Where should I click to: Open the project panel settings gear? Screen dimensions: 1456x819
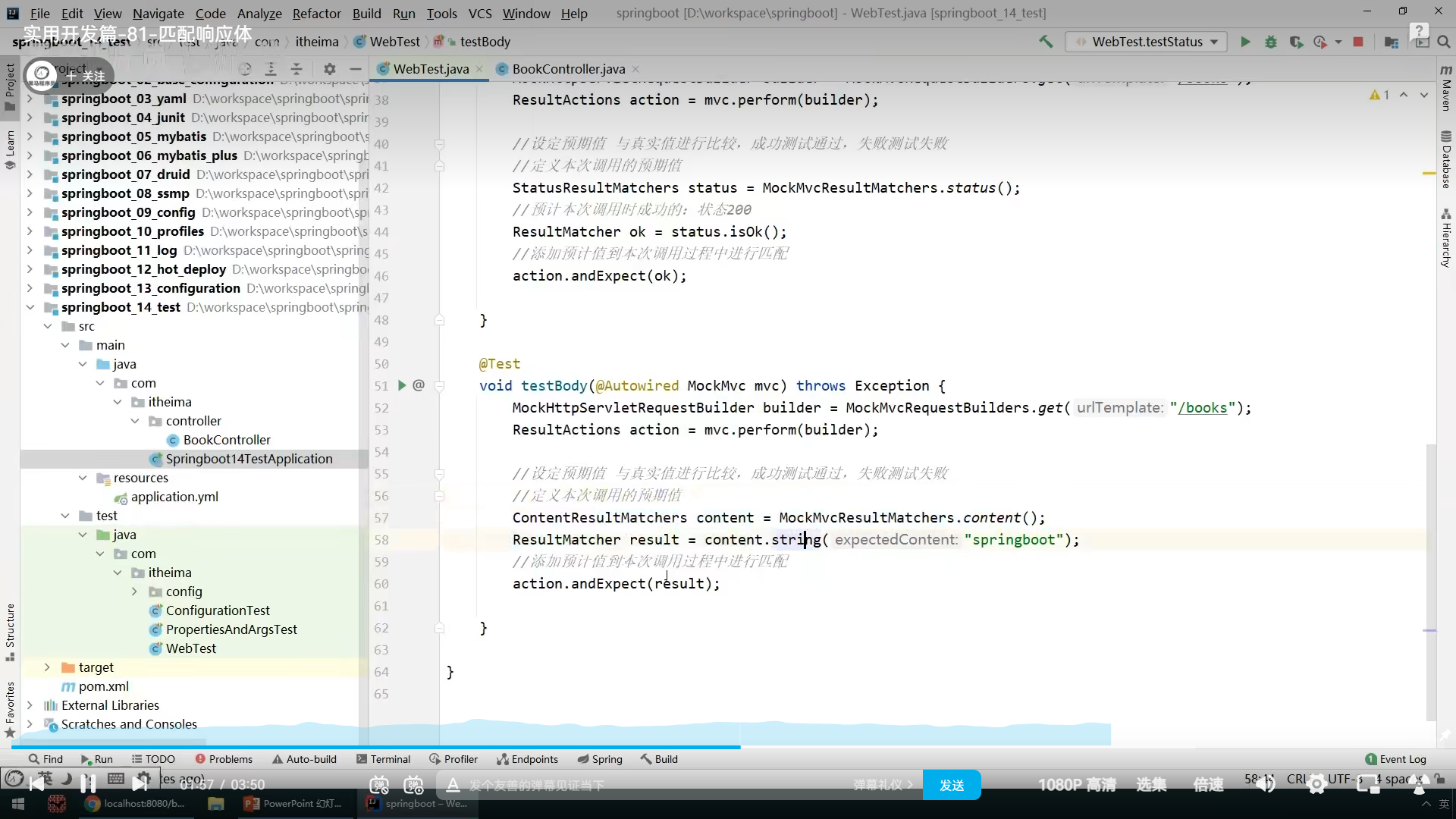(x=329, y=69)
